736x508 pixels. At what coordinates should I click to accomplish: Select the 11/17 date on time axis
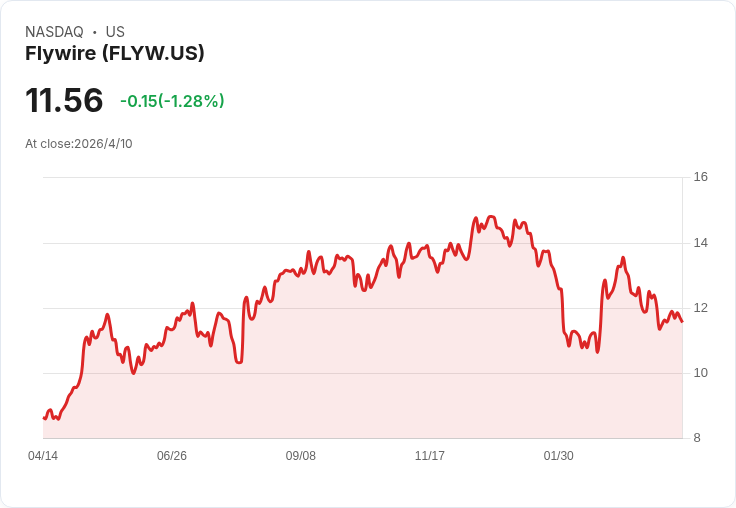[430, 456]
